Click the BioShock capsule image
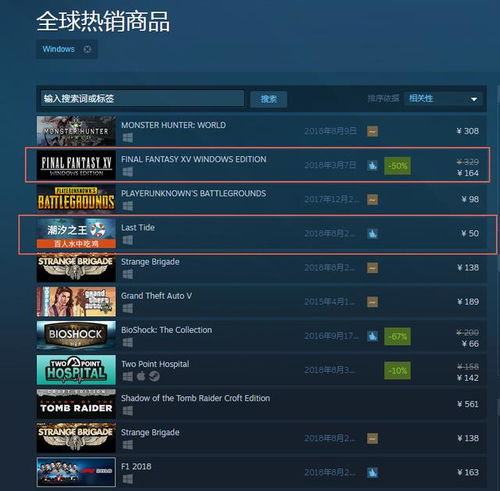The width and height of the screenshot is (500, 491). coord(76,336)
